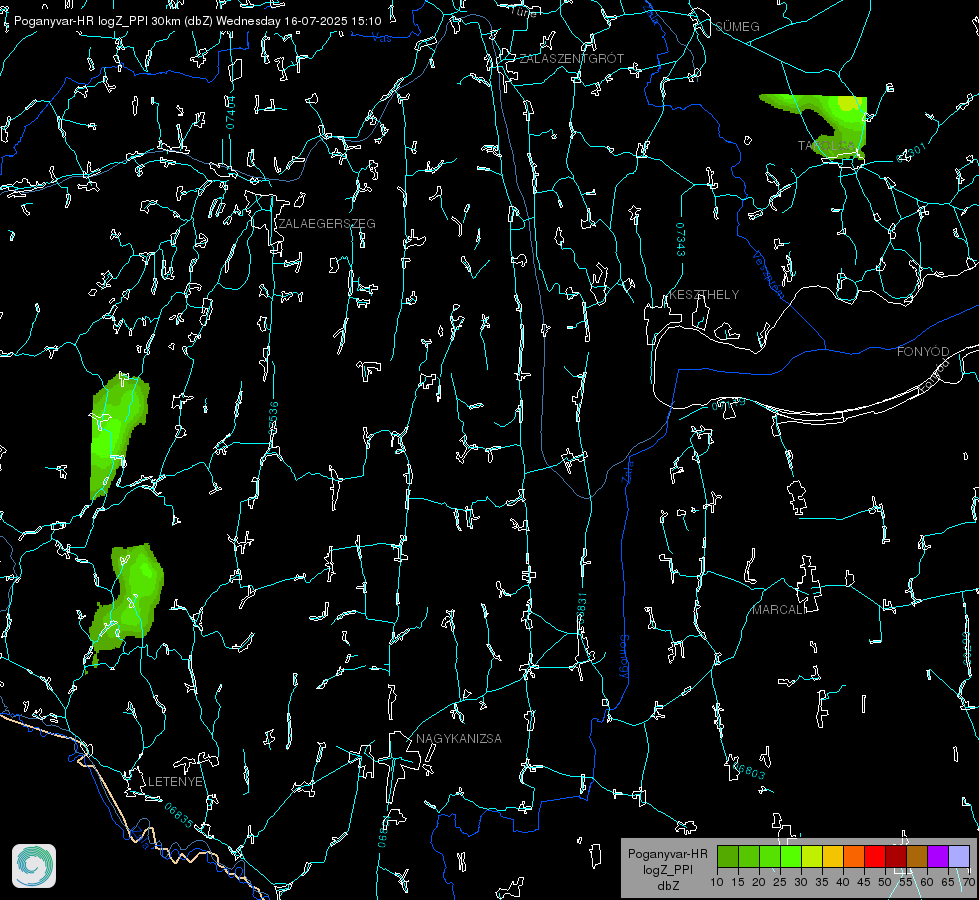Click the ZALASZENTGRÓT city label
The image size is (979, 900).
pyautogui.click(x=571, y=58)
